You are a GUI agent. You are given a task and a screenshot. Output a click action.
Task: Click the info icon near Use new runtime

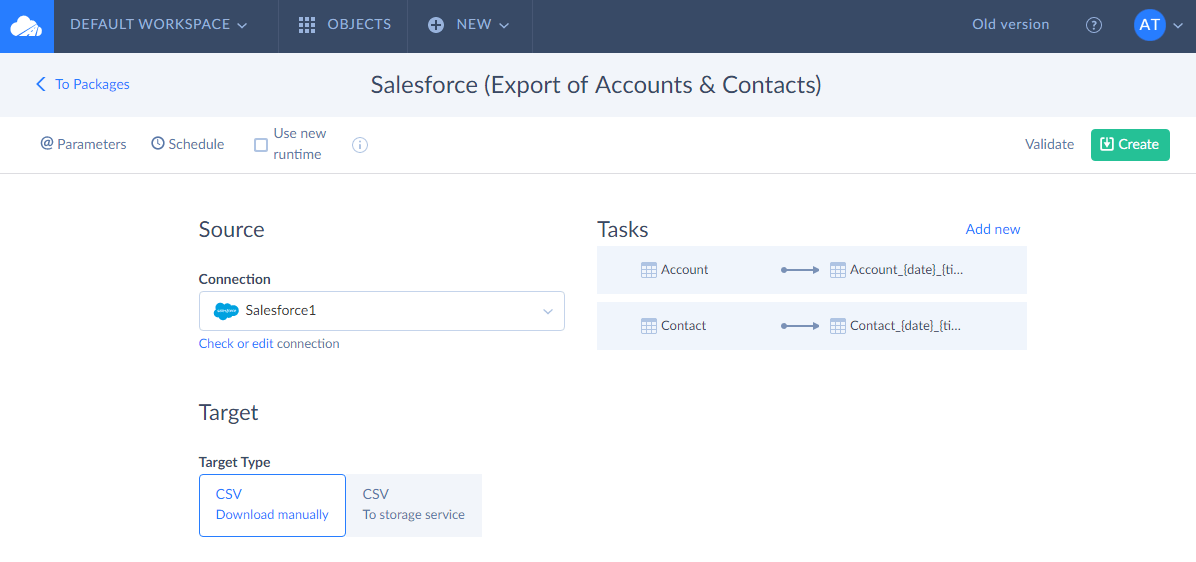[x=360, y=145]
